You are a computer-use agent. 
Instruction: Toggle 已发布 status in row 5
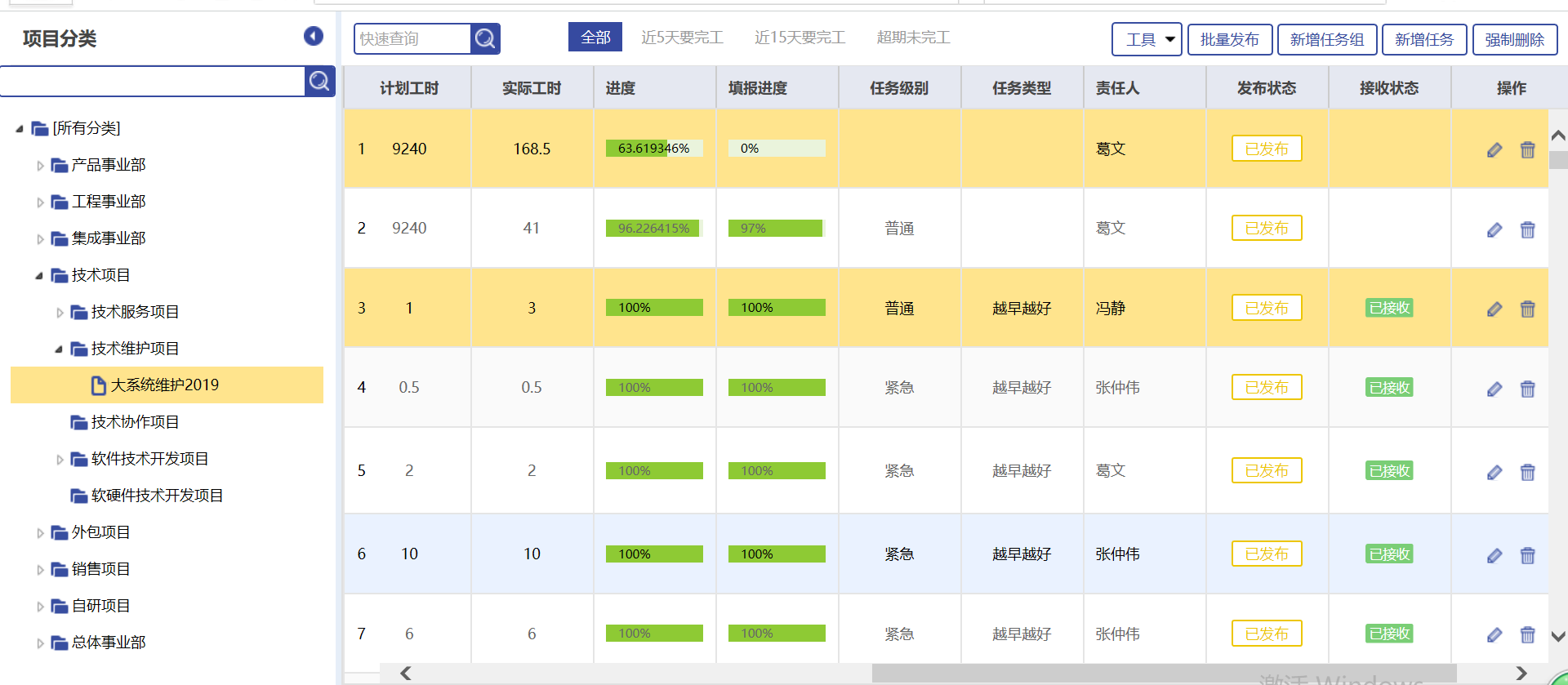click(1266, 470)
